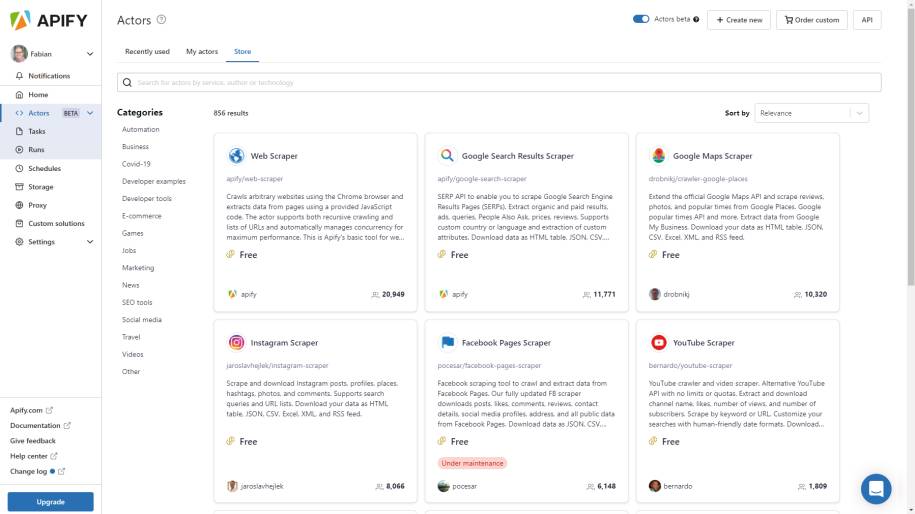This screenshot has width=915, height=514.
Task: Click the Under maintenance badge
Action: pyautogui.click(x=472, y=463)
